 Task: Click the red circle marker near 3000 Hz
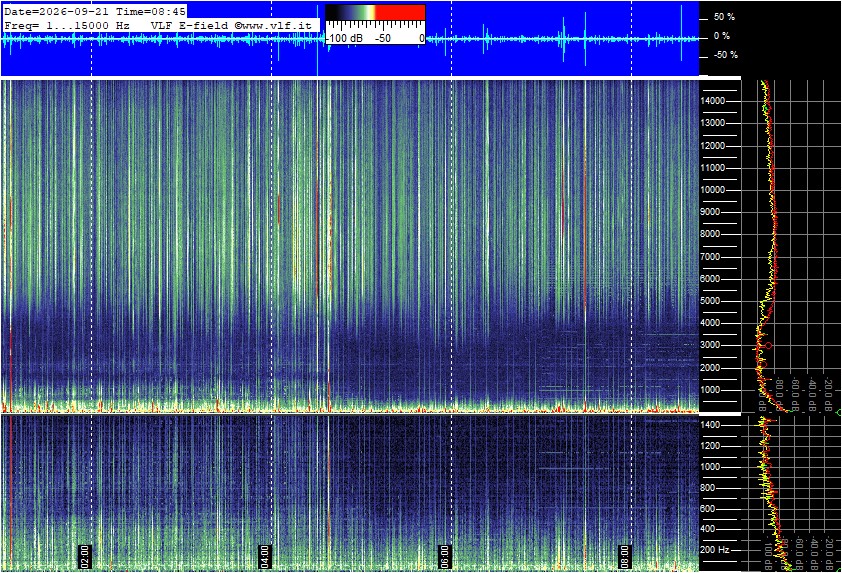coord(768,346)
